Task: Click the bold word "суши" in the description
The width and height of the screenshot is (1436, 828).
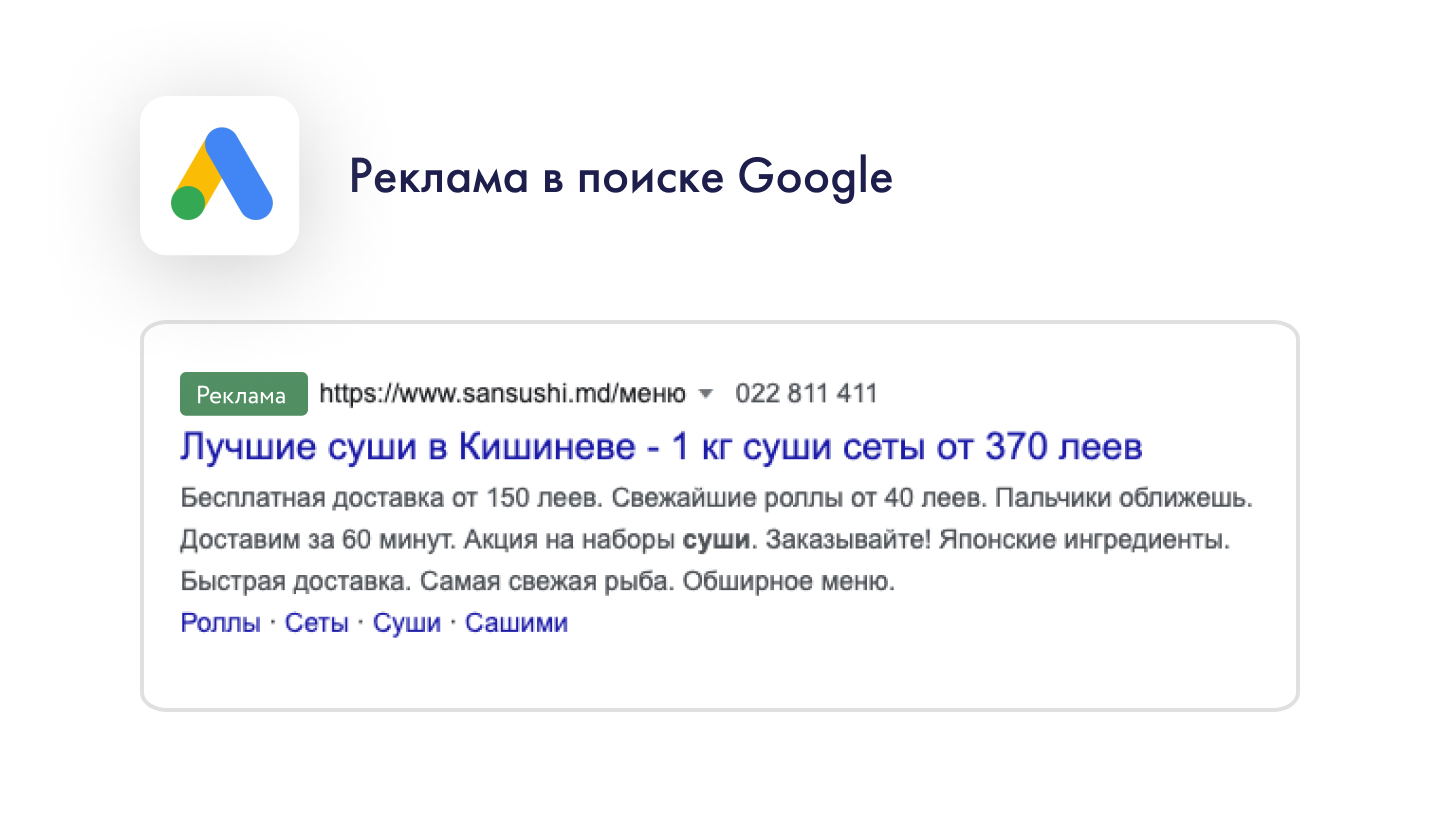Action: [x=716, y=540]
